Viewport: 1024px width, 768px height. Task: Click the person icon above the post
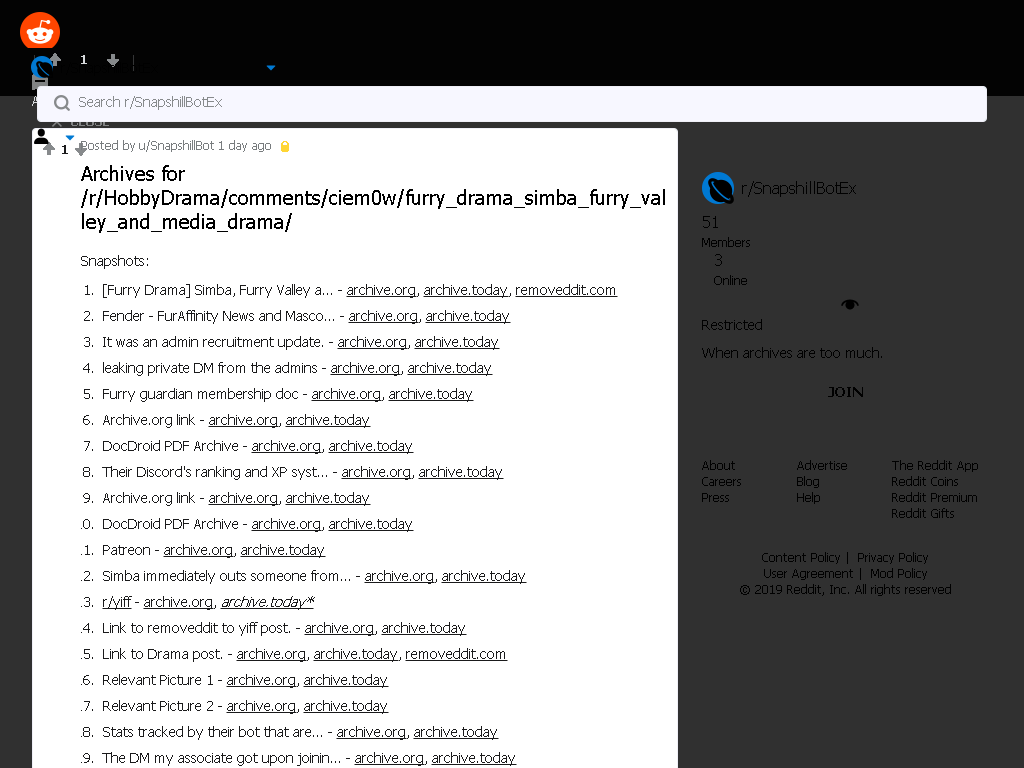tap(41, 136)
